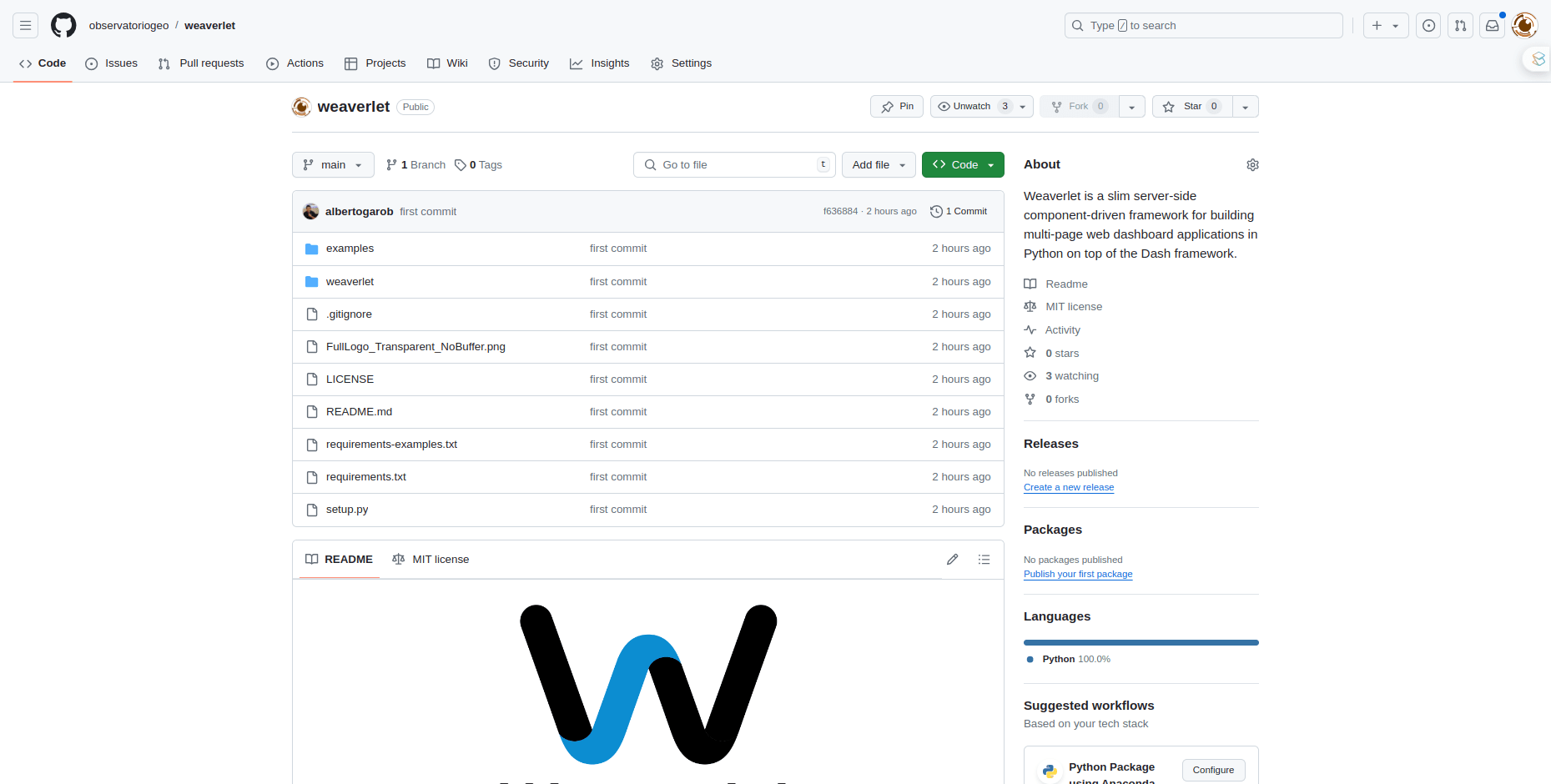The height and width of the screenshot is (784, 1551).
Task: Open the Actions tab
Action: (295, 63)
